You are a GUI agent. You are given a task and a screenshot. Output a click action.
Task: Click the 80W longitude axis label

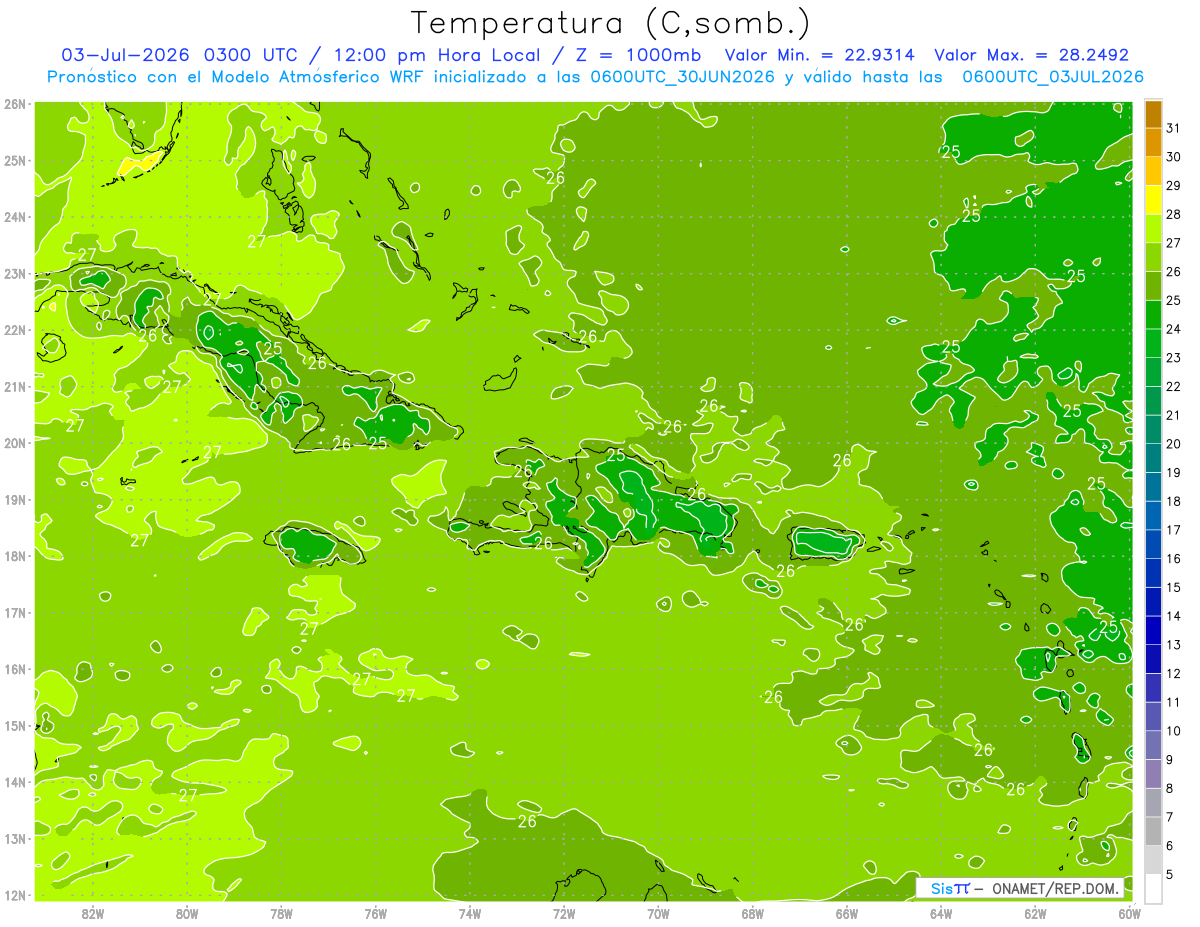coord(186,913)
